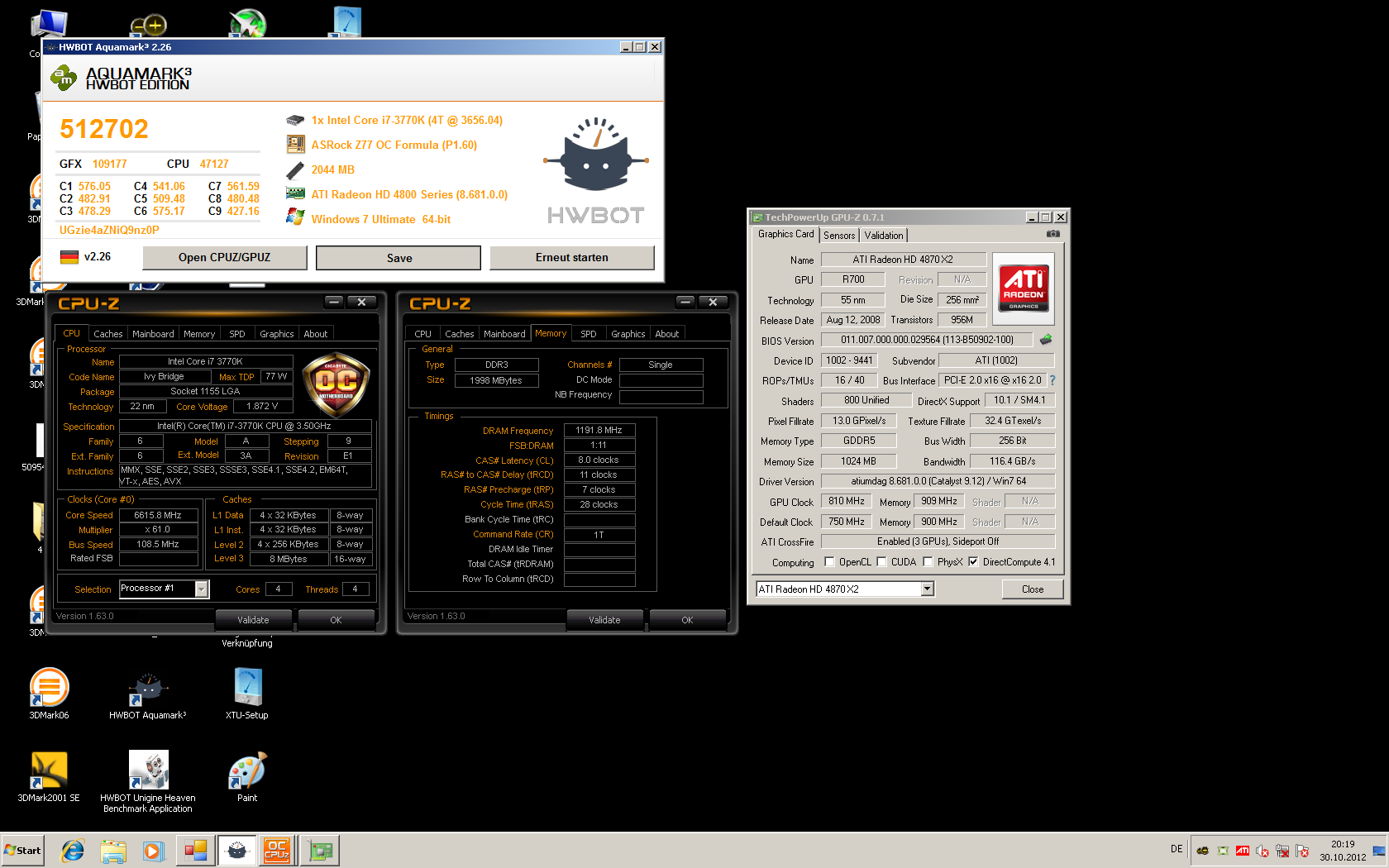The image size is (1389, 868).
Task: Switch to the SPD tab in right CPU-Z window
Action: pos(589,334)
